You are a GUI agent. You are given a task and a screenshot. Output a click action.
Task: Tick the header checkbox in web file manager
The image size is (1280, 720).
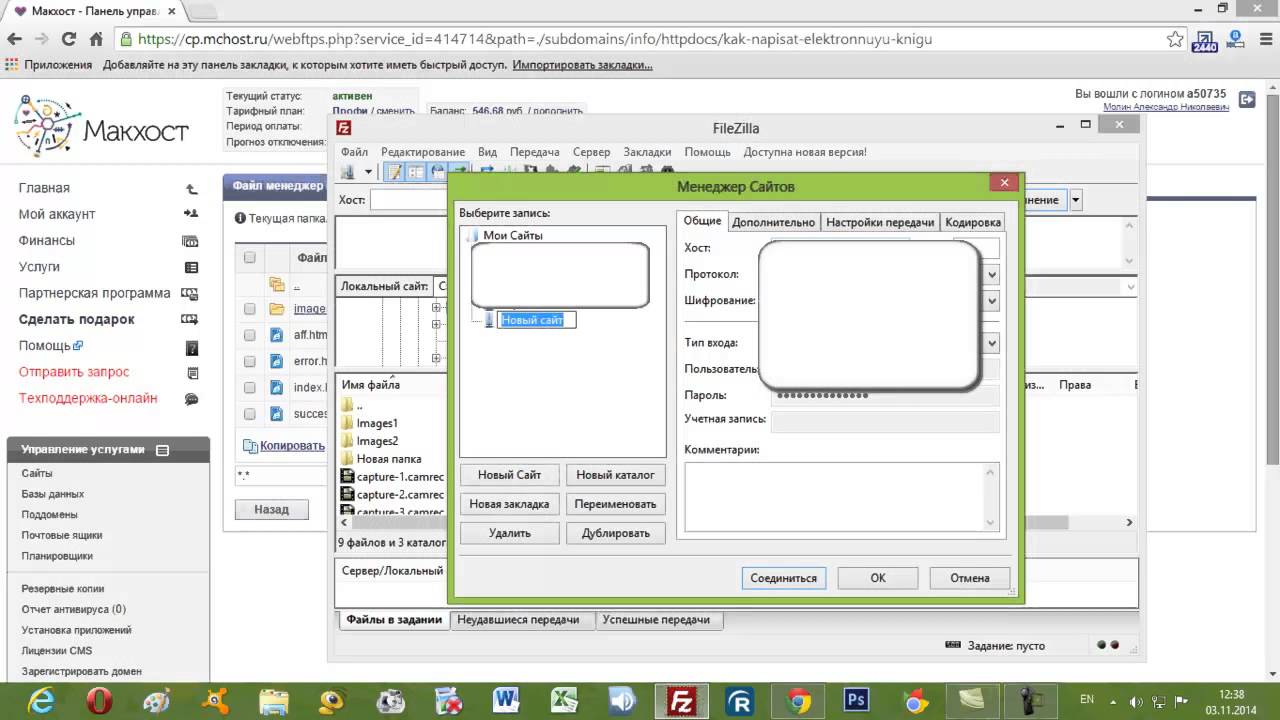tap(250, 258)
